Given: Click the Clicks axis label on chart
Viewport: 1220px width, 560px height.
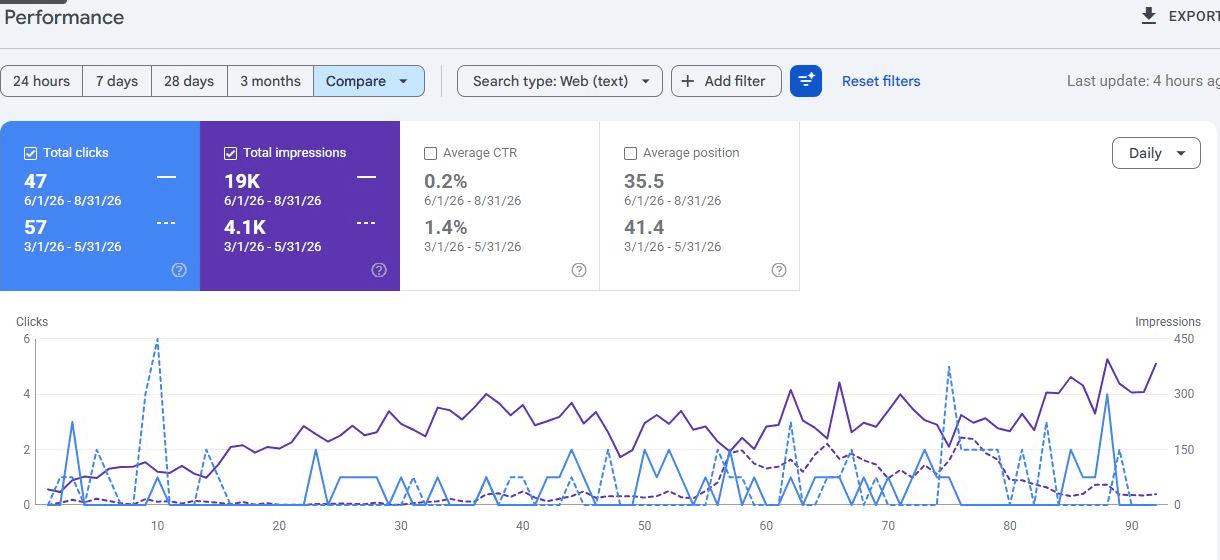Looking at the screenshot, I should pos(32,322).
